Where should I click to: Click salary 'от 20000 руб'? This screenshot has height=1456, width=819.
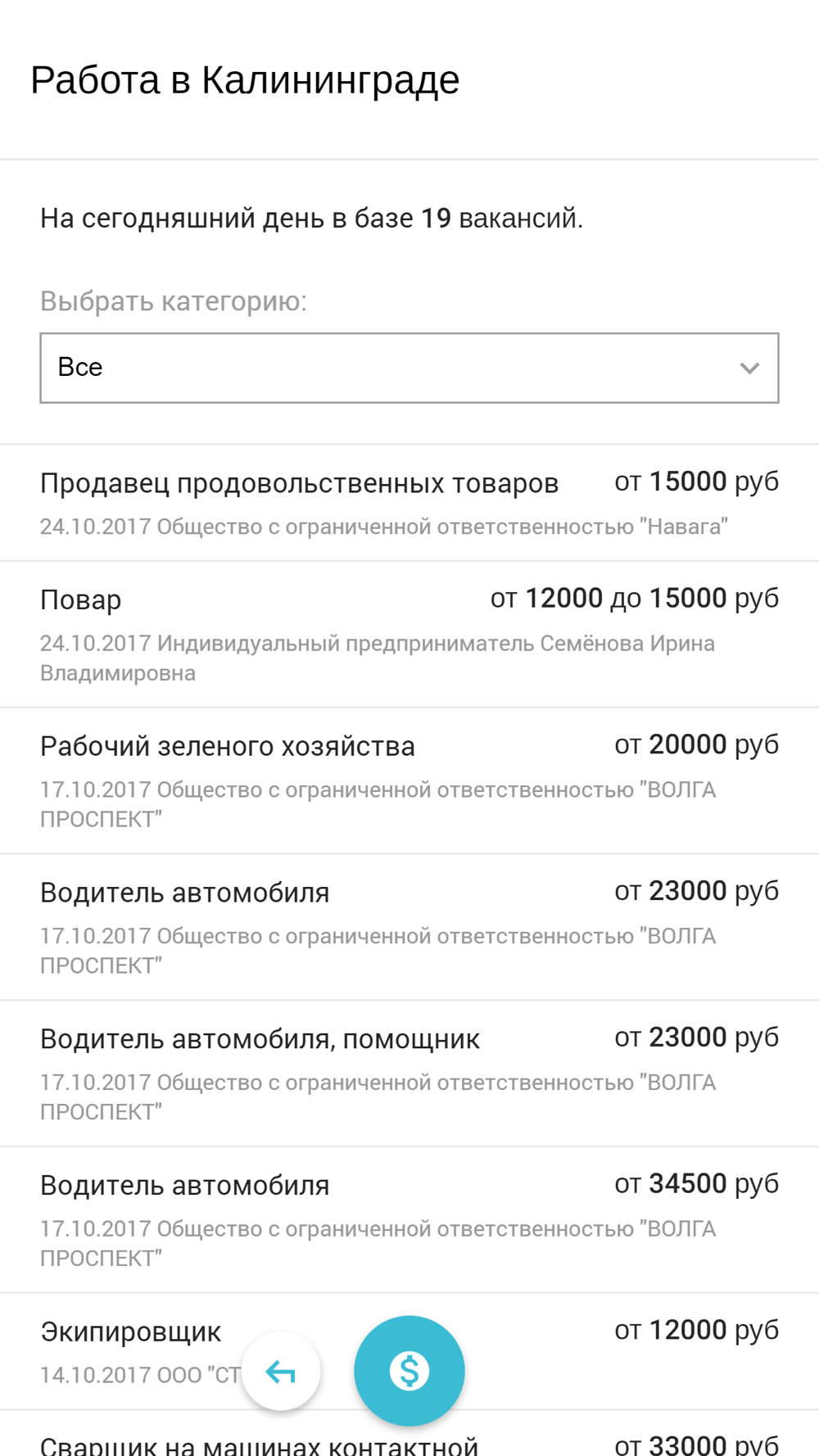pos(696,745)
